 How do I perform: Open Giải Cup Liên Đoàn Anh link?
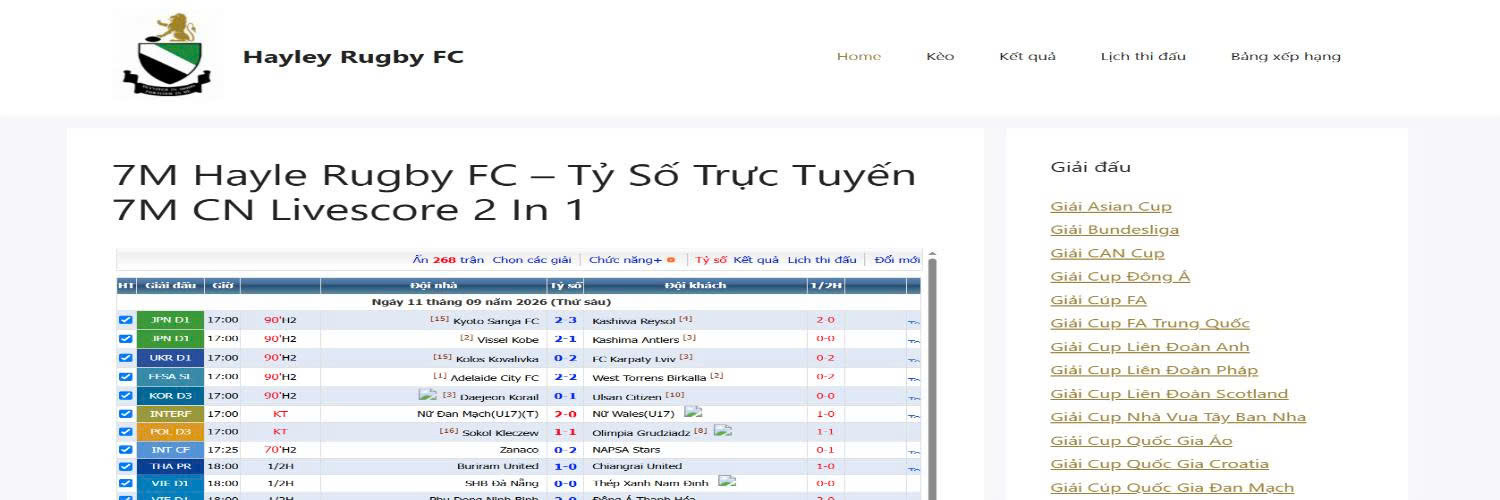(1150, 347)
